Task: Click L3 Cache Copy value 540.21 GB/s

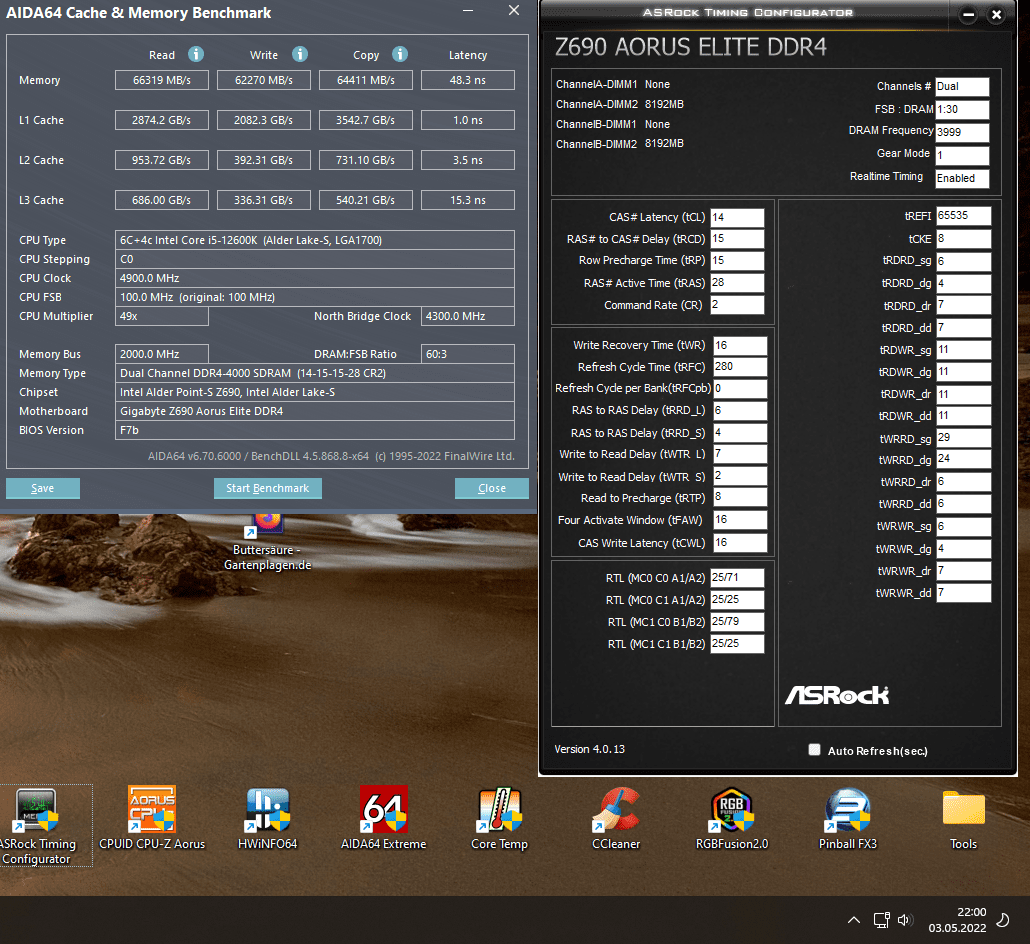Action: (x=366, y=200)
